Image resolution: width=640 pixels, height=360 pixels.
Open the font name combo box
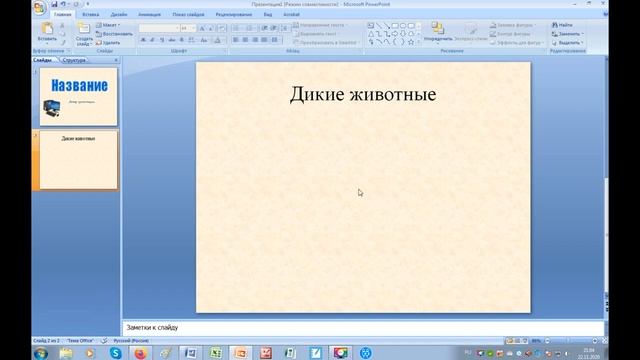159,28
